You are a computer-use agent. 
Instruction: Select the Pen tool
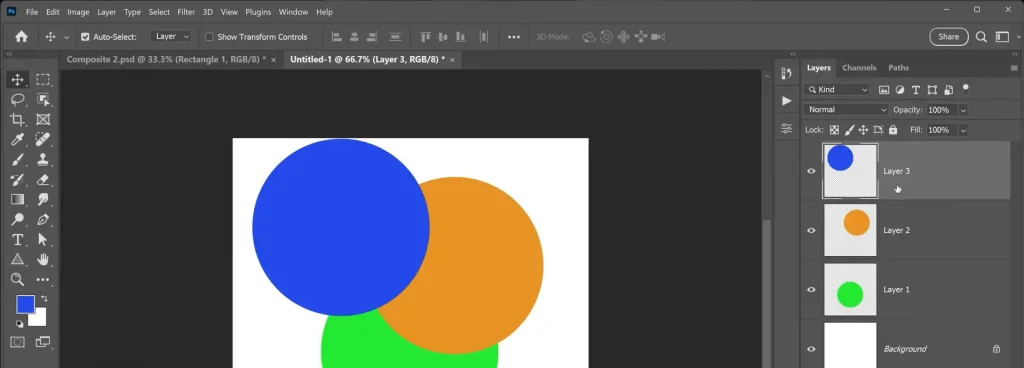43,219
